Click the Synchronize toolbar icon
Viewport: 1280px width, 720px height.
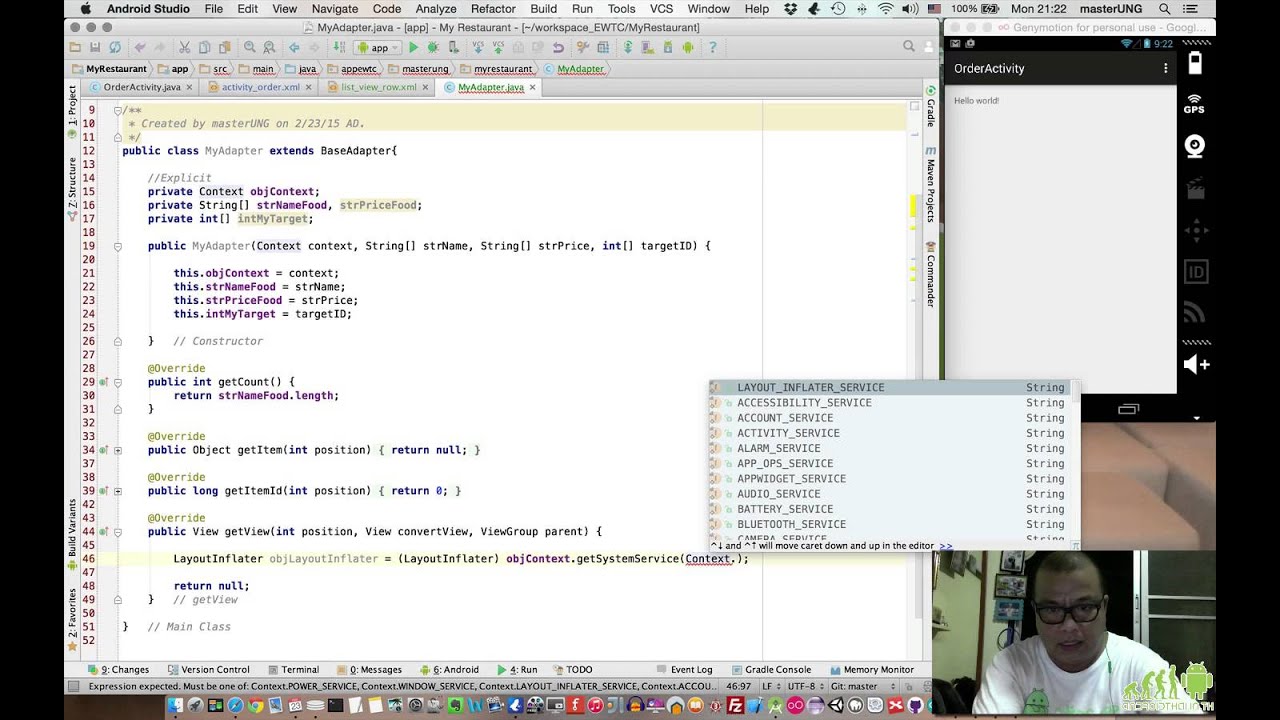click(115, 47)
